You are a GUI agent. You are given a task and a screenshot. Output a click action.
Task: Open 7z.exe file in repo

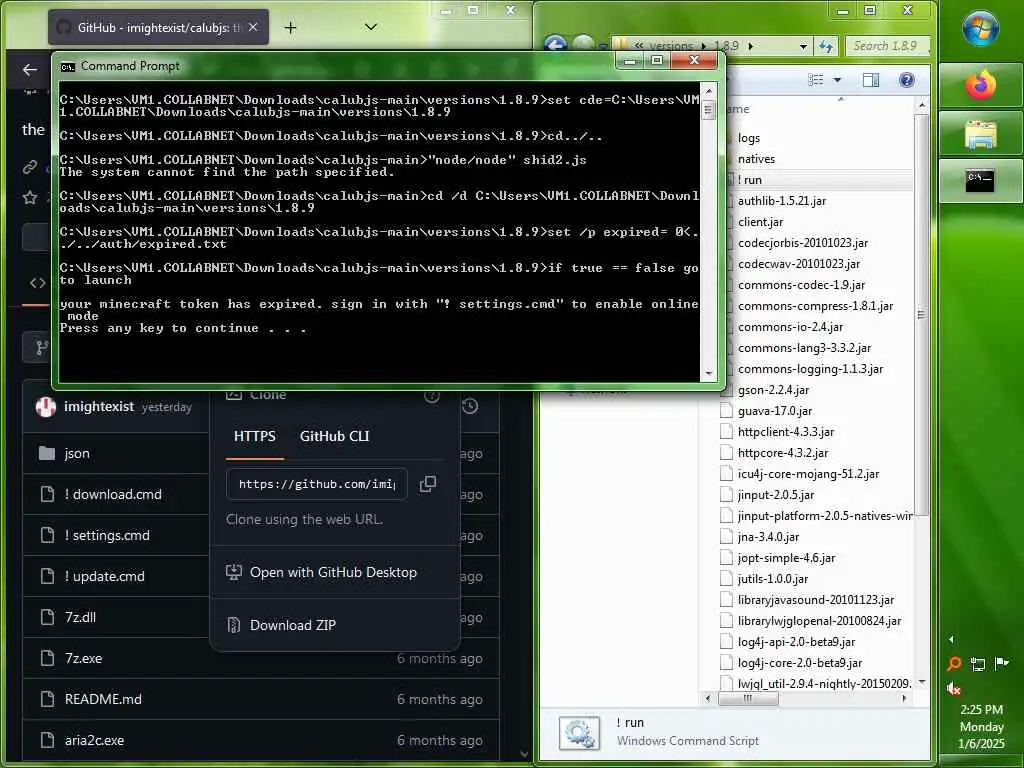click(84, 658)
